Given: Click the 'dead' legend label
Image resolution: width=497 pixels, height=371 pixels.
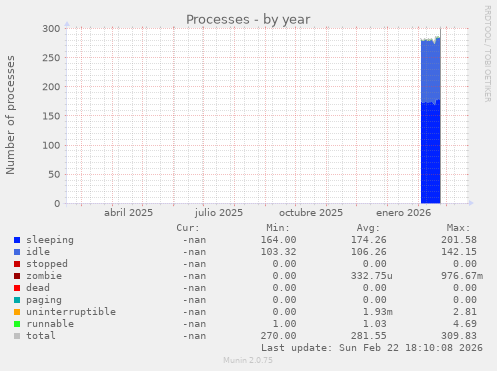Looking at the screenshot, I should (38, 288).
